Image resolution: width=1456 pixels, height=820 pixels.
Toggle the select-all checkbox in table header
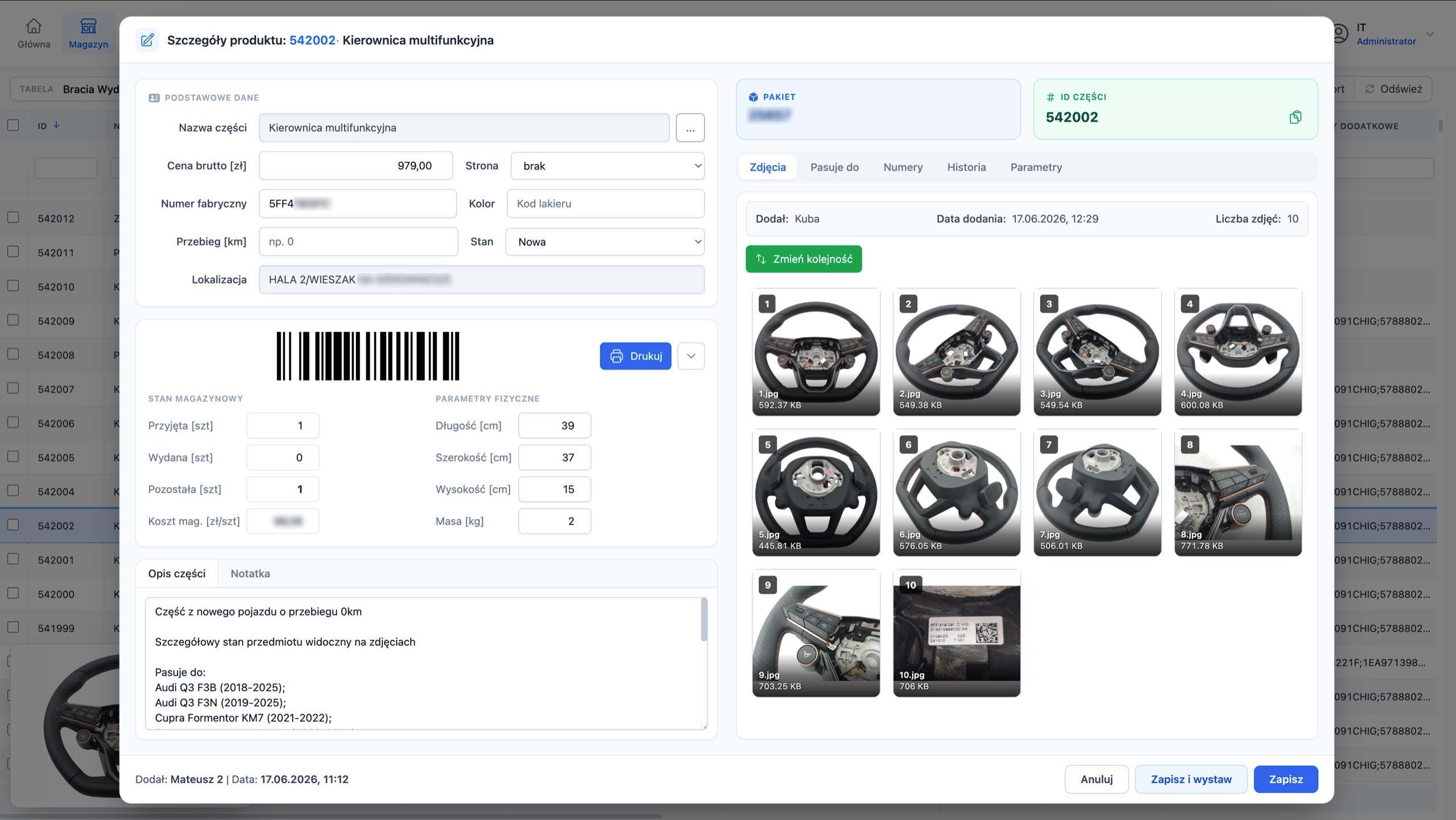coord(13,125)
